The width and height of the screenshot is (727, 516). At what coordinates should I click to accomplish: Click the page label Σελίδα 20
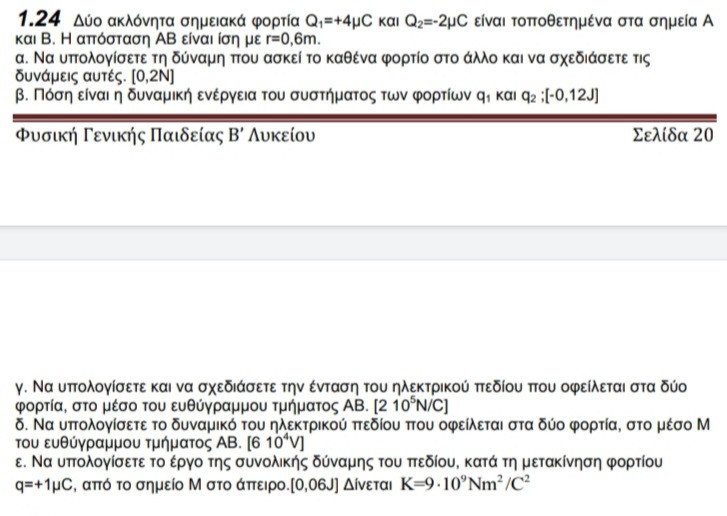(673, 135)
